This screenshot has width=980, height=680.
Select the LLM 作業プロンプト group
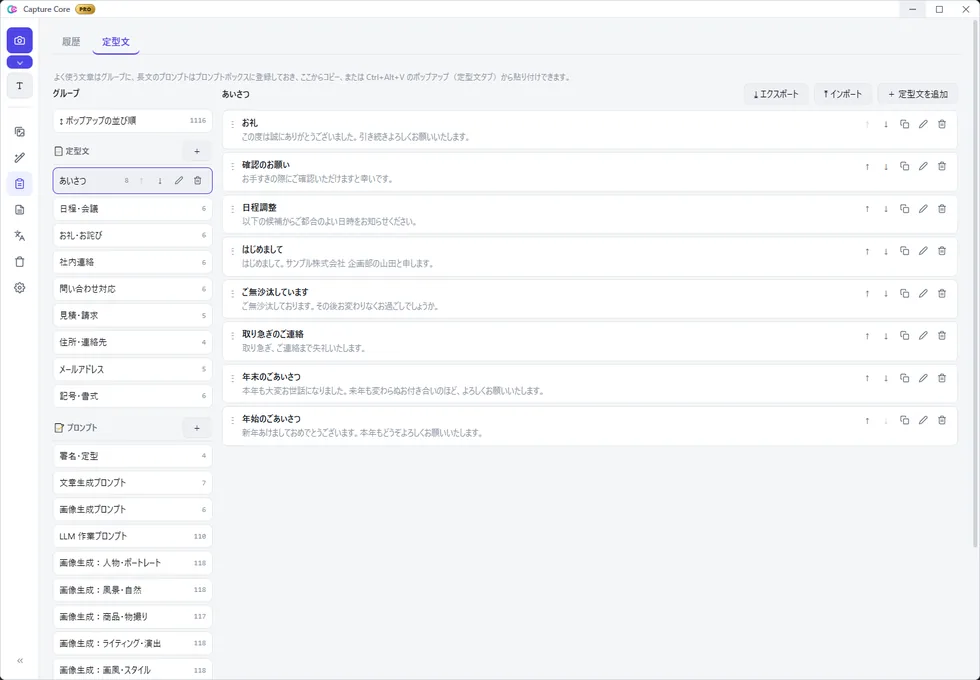coord(132,536)
